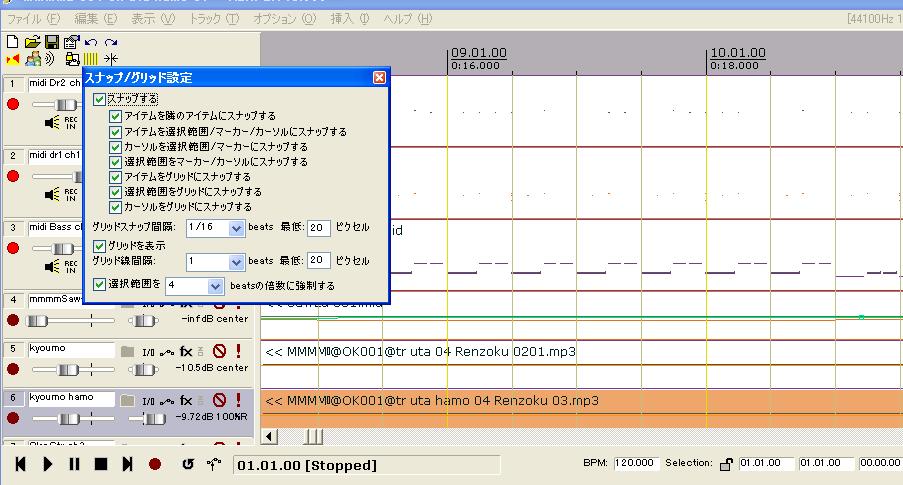Screen dimensions: 903x485
Task: Arm record on track 1 midi Dr2
Action: point(13,104)
